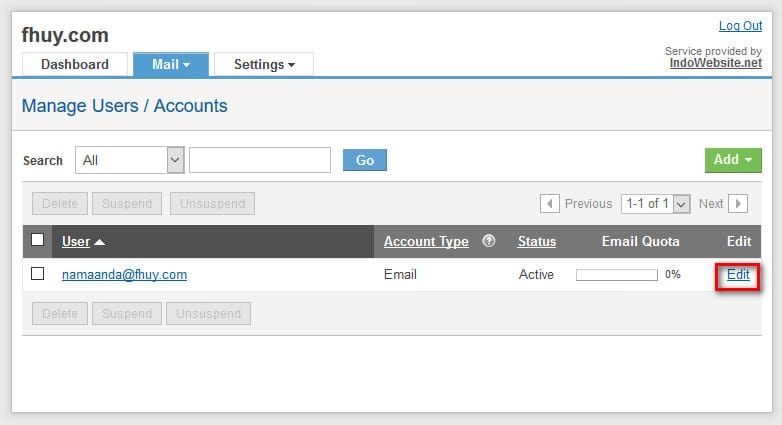Open the namaanda@fhuy.com user link
Screen dimensions: 782x425
click(x=124, y=274)
